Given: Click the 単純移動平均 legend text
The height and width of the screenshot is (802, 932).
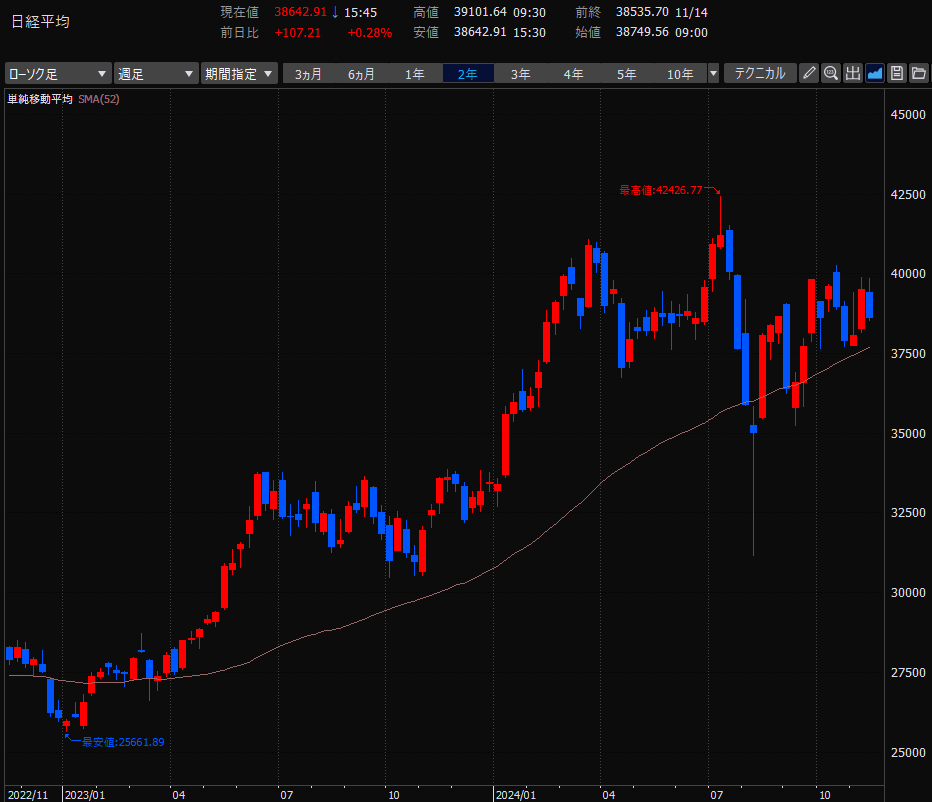Looking at the screenshot, I should 40,99.
